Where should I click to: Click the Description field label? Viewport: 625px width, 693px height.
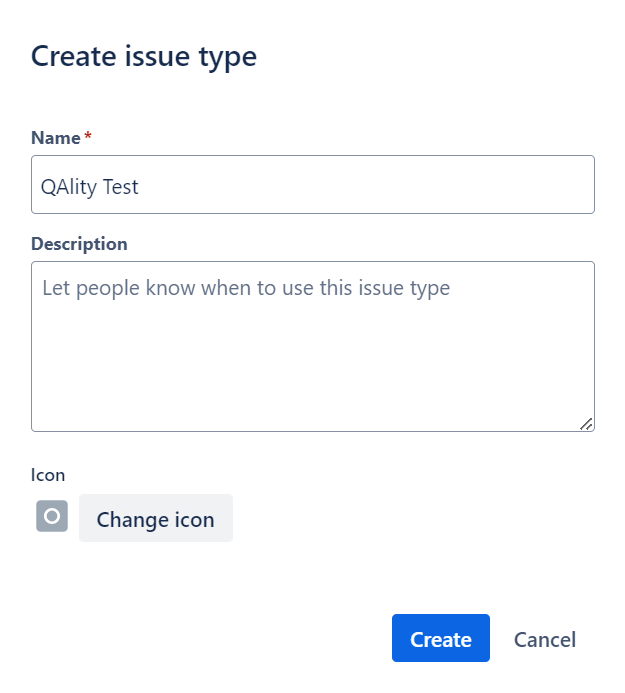tap(79, 244)
